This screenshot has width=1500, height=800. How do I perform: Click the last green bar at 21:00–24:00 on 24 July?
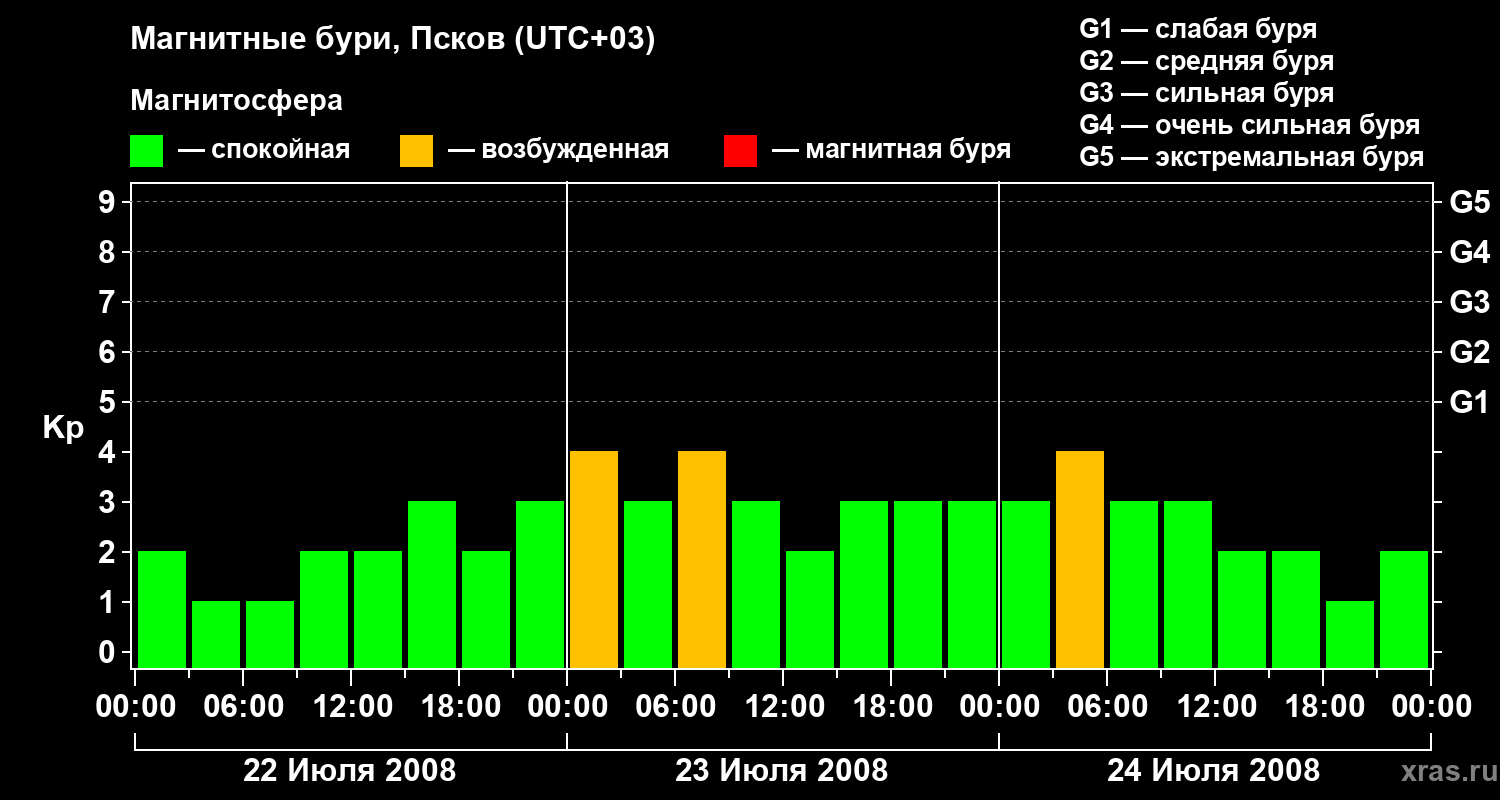coord(1404,609)
